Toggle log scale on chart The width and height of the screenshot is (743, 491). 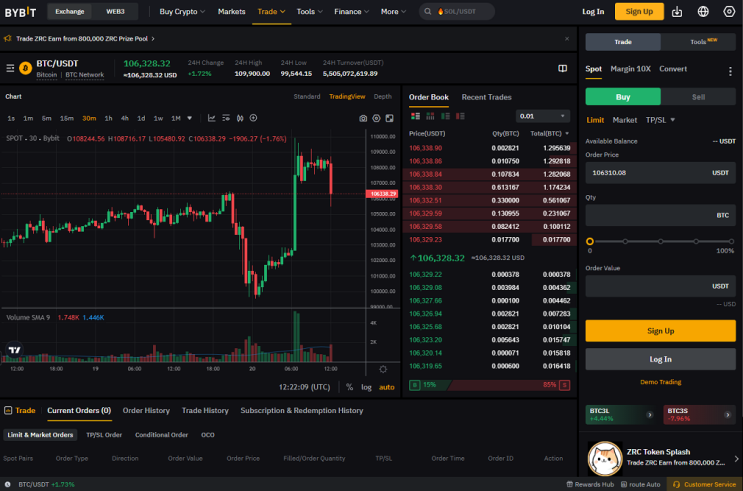coord(366,387)
